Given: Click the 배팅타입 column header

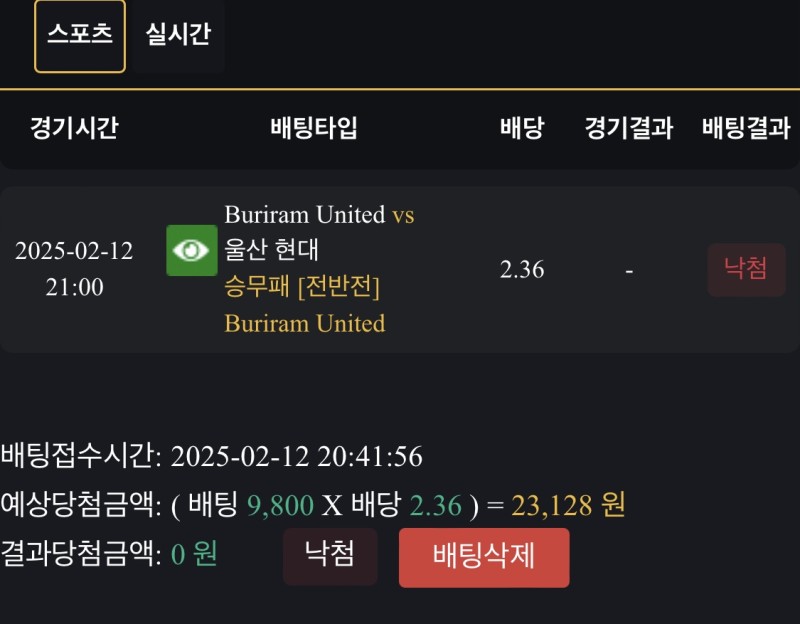Looking at the screenshot, I should [314, 128].
